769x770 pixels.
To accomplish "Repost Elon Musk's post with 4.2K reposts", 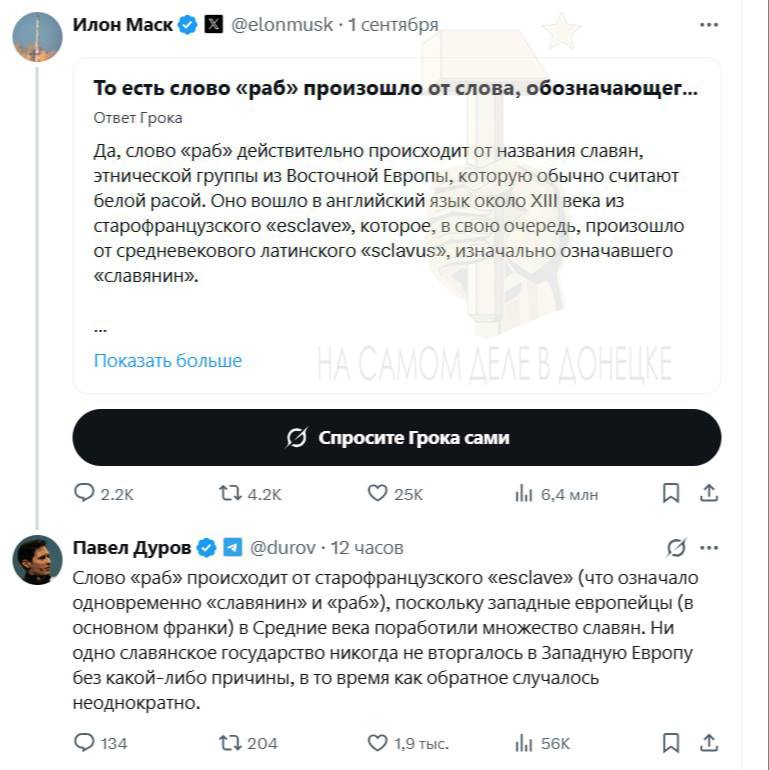I will [250, 493].
